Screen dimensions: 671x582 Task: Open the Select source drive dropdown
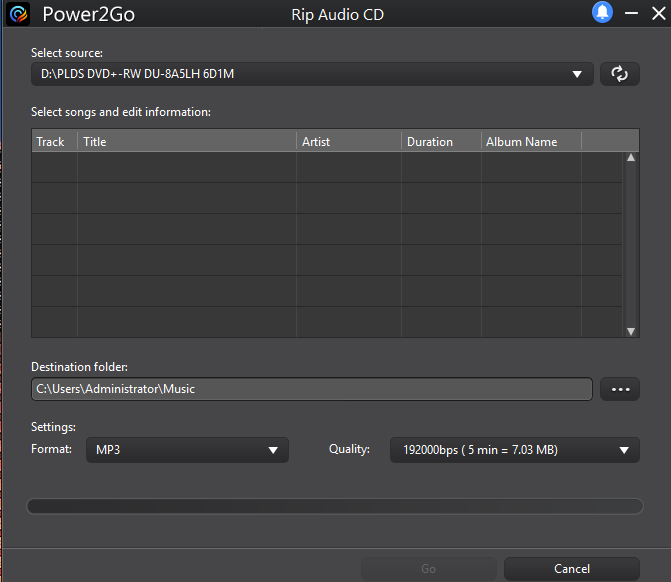(312, 74)
